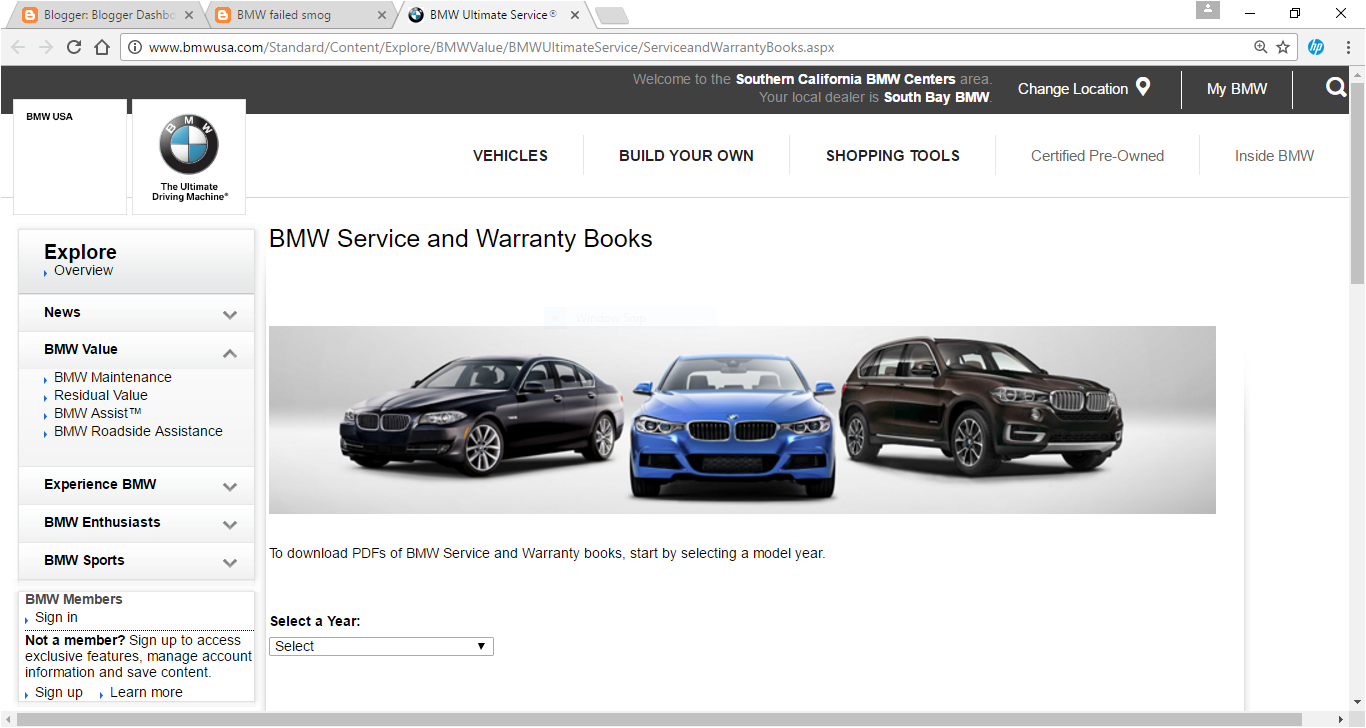
Task: Open BMW Assist link
Action: [x=98, y=413]
